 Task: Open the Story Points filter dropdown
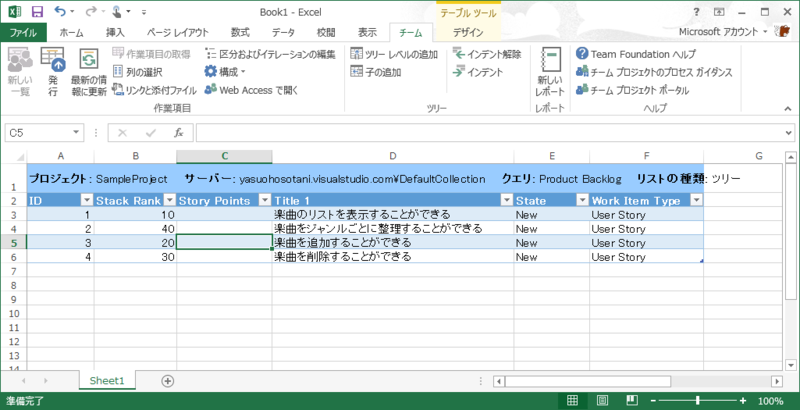pos(265,200)
